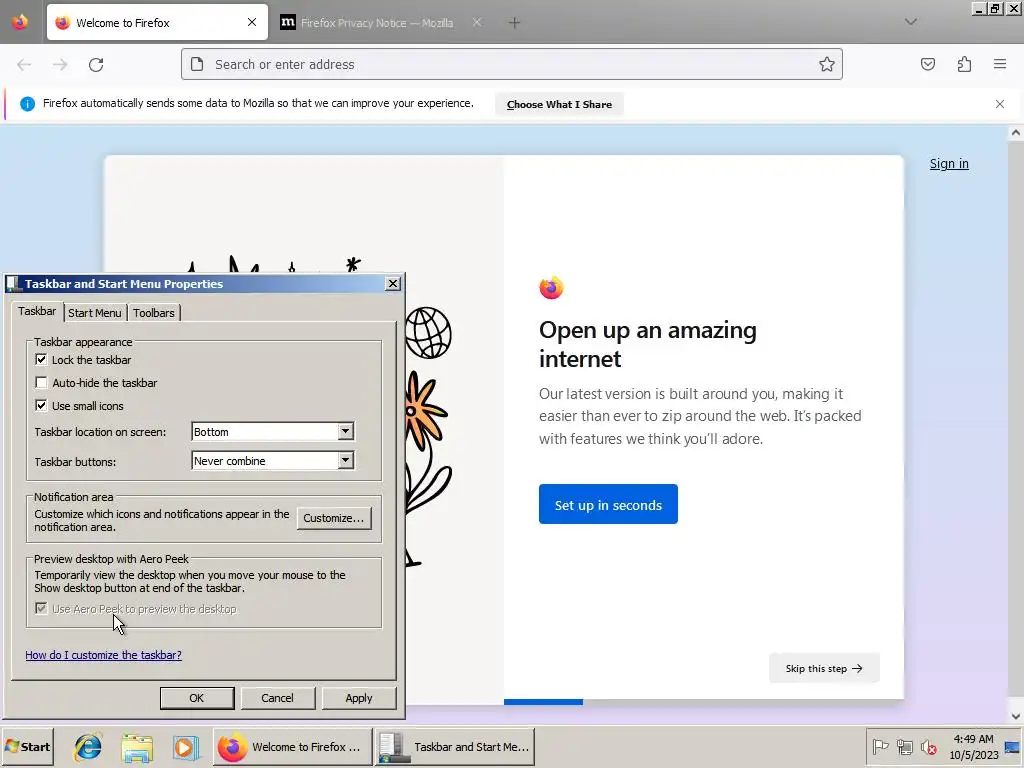Viewport: 1024px width, 768px height.
Task: Bookmark this page with the star icon
Action: click(827, 64)
